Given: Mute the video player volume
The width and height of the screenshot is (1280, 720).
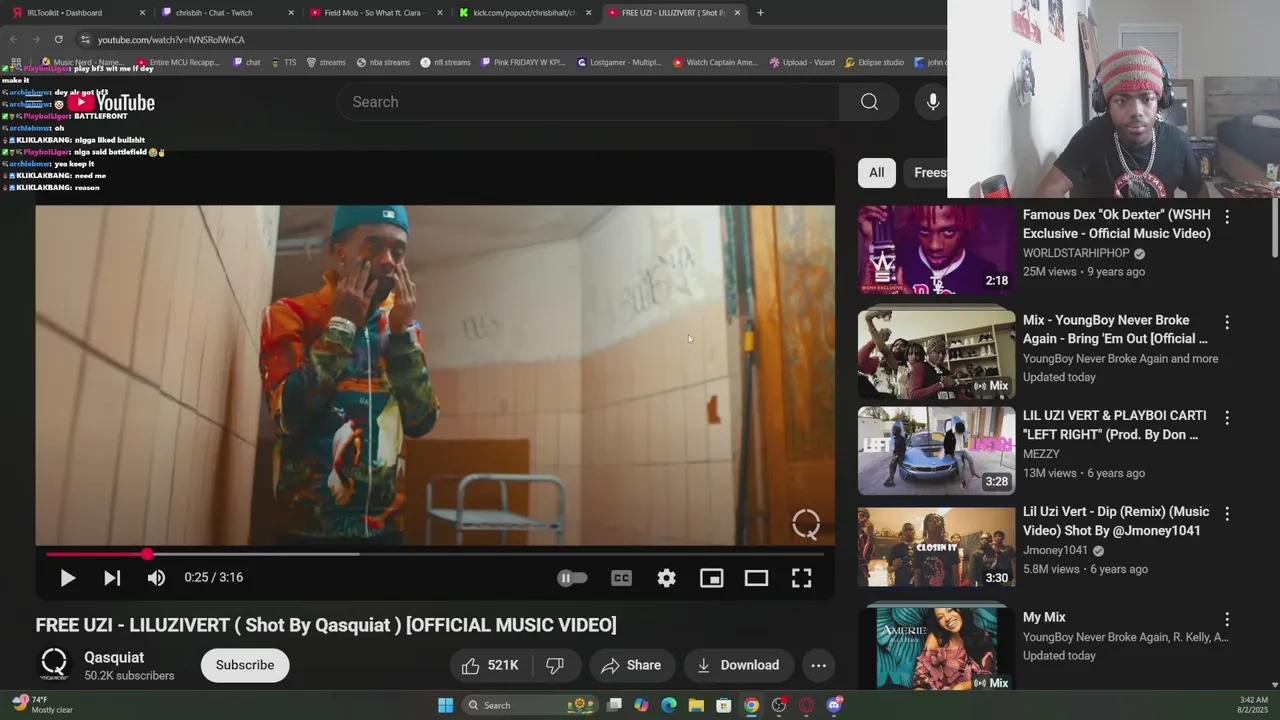Looking at the screenshot, I should click(156, 578).
